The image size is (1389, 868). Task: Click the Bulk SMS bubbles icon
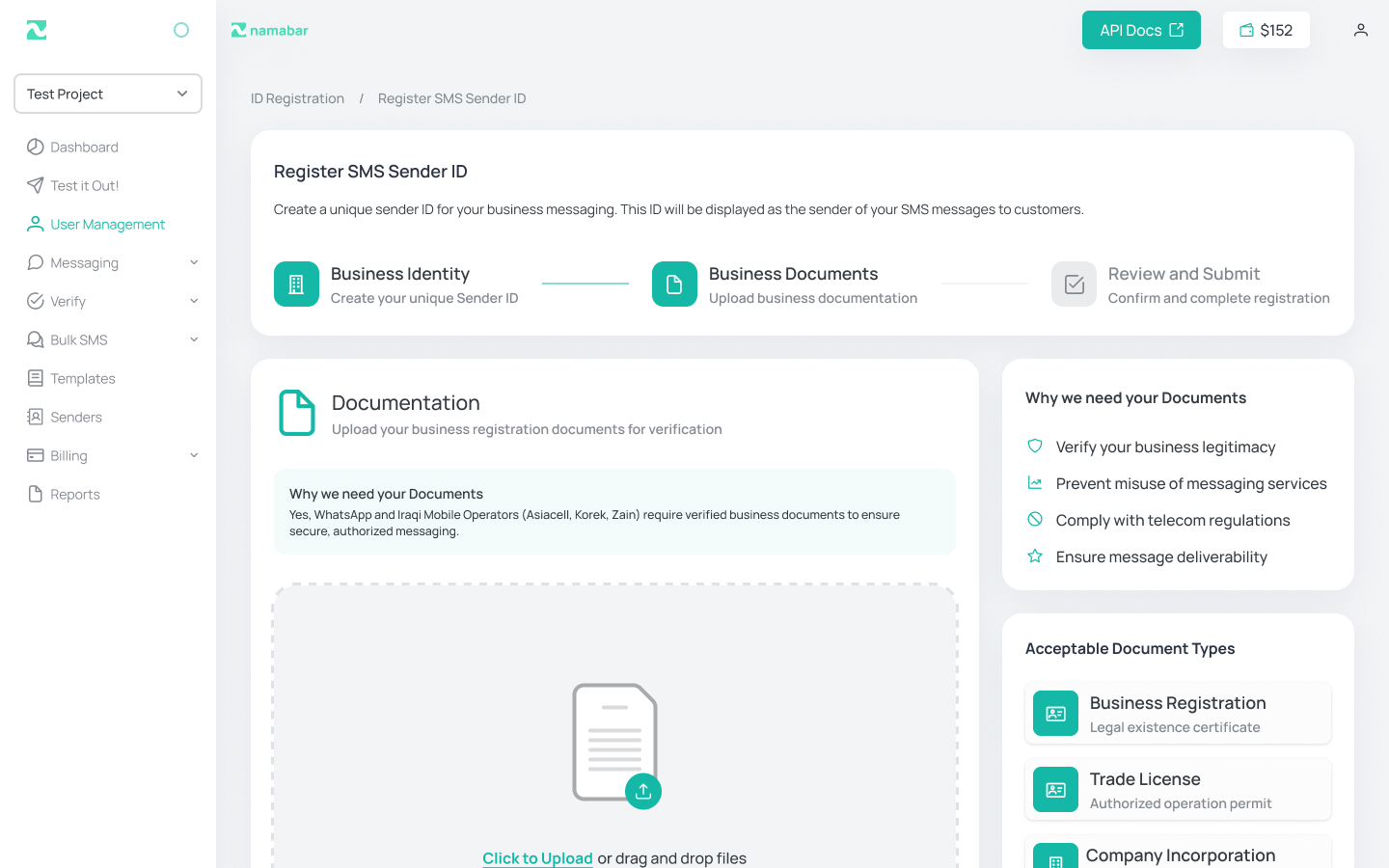[x=36, y=339]
